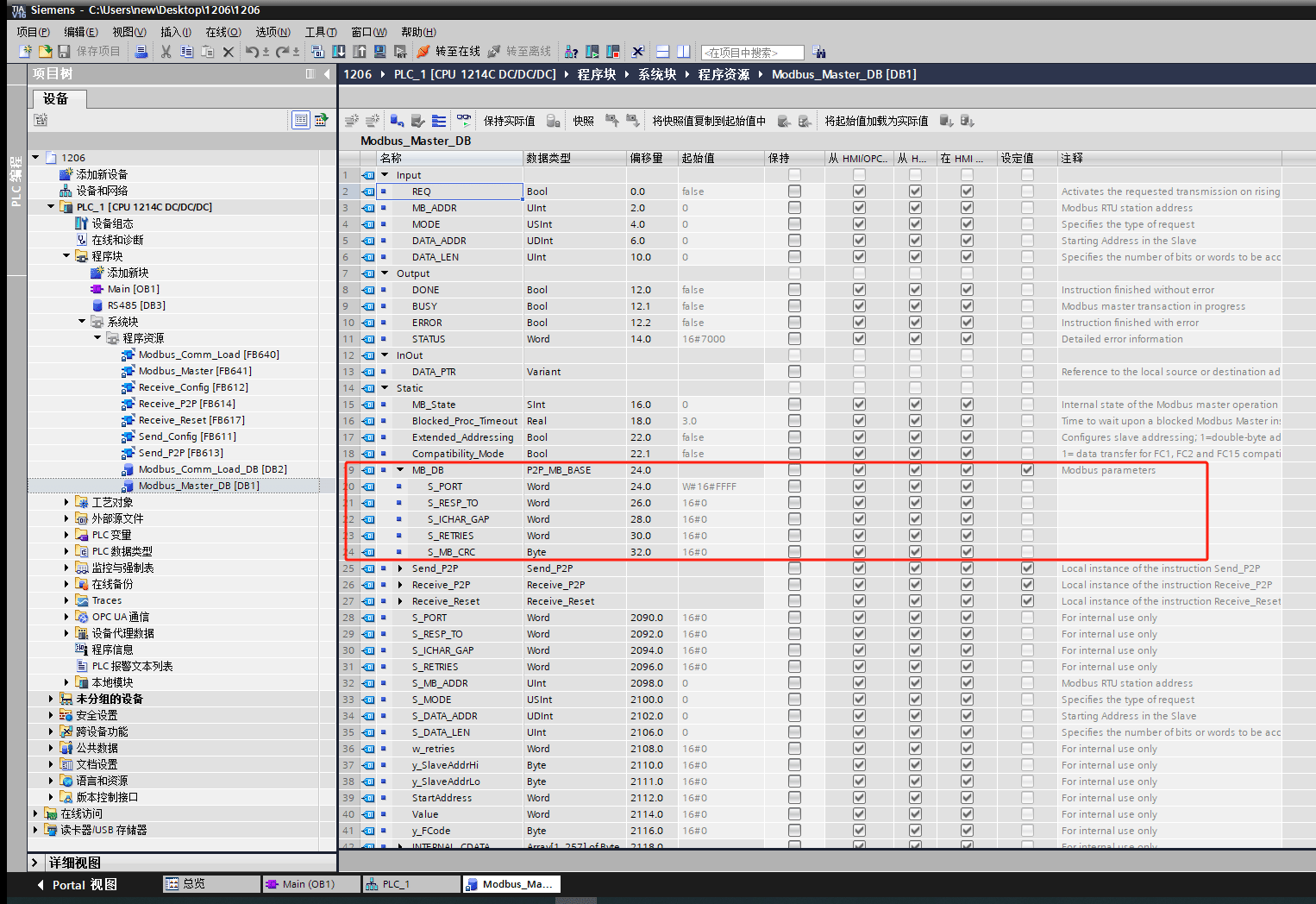Click the delete X icon in toolbar
1316x904 pixels.
[x=229, y=52]
